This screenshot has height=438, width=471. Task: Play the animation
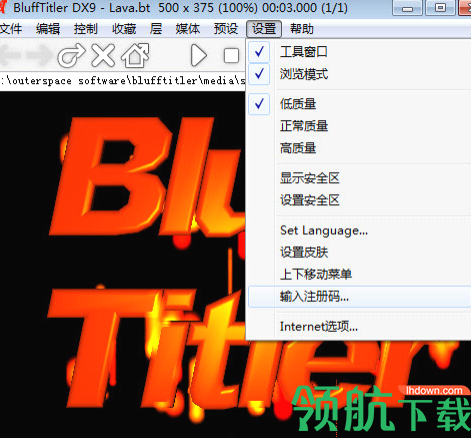199,55
